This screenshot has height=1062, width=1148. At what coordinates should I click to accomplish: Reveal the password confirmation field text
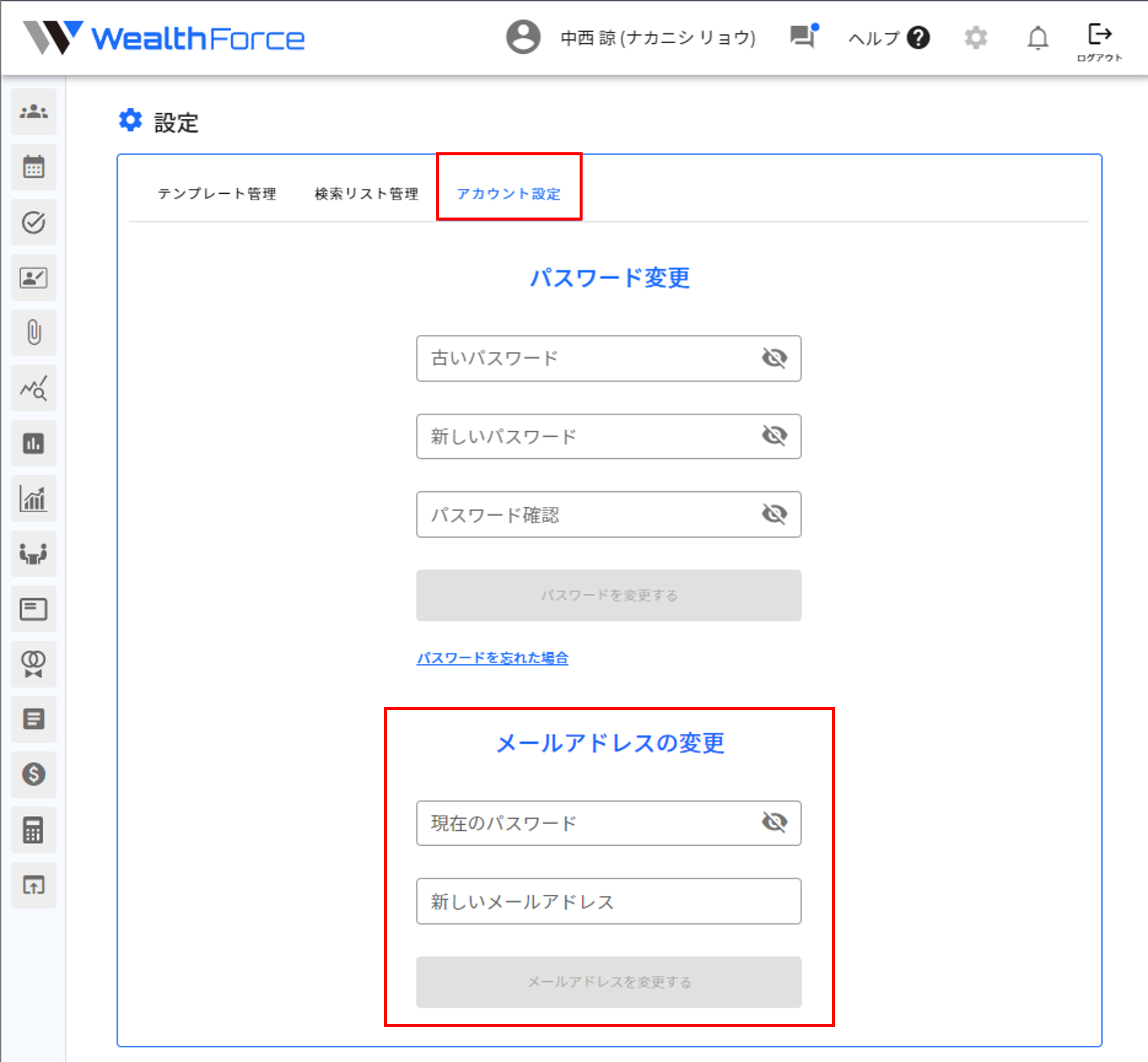click(x=774, y=514)
